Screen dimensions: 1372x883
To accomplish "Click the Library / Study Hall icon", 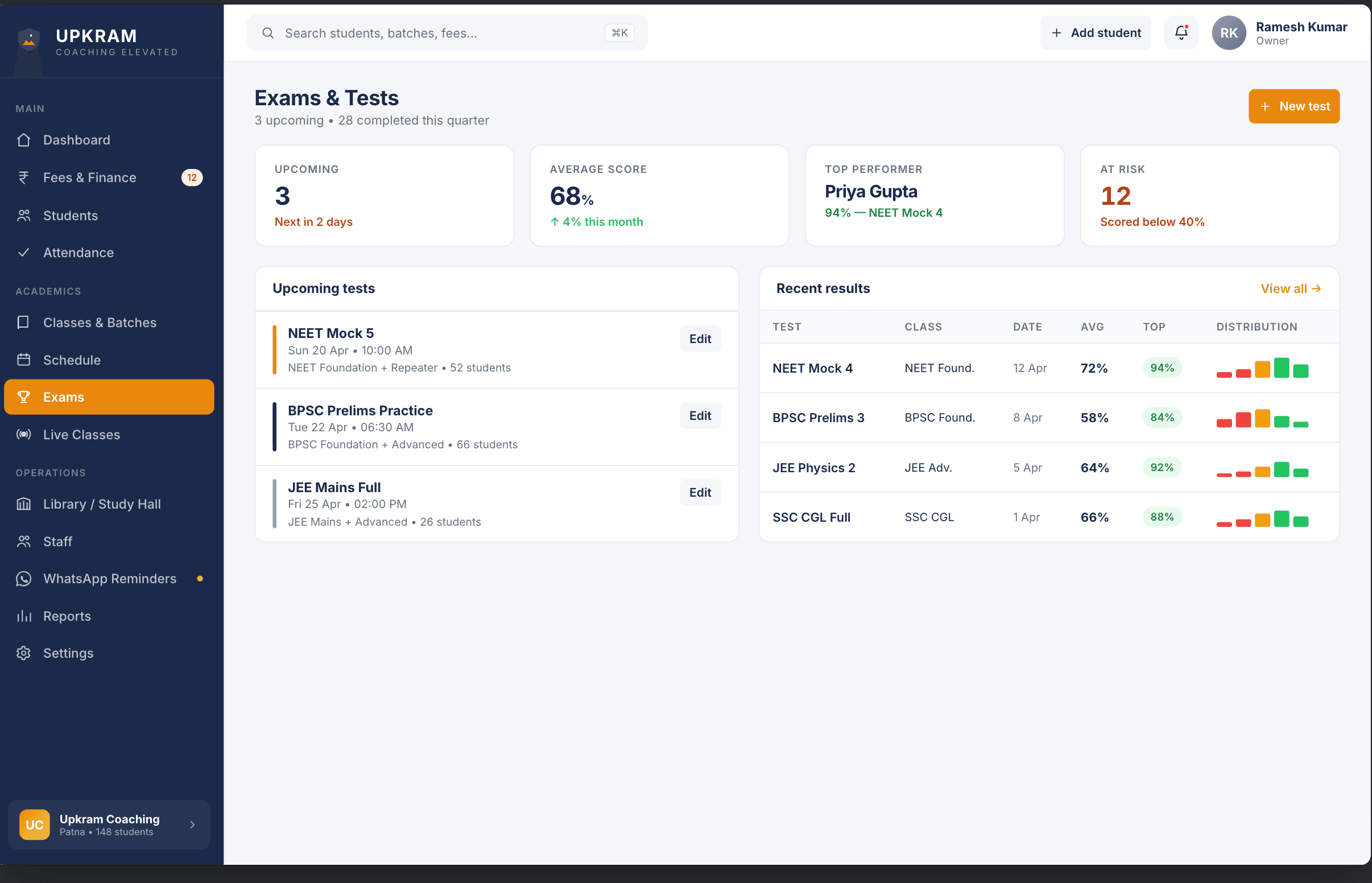I will tap(23, 504).
